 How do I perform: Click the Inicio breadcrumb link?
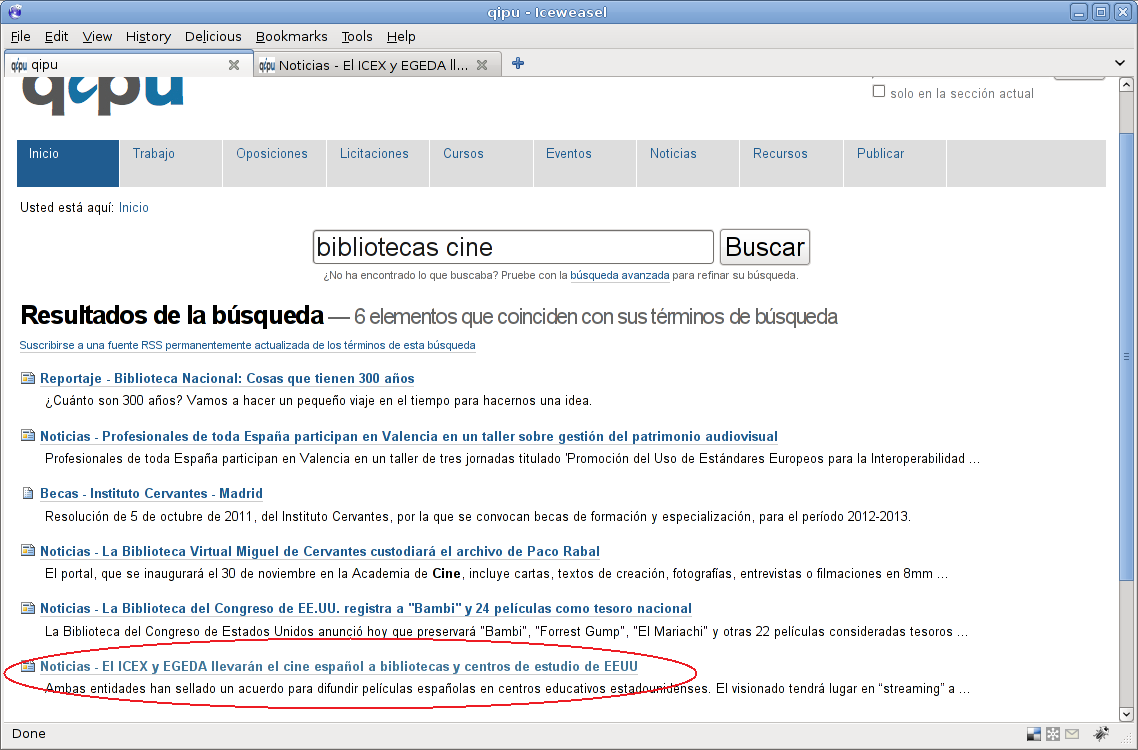coord(134,208)
